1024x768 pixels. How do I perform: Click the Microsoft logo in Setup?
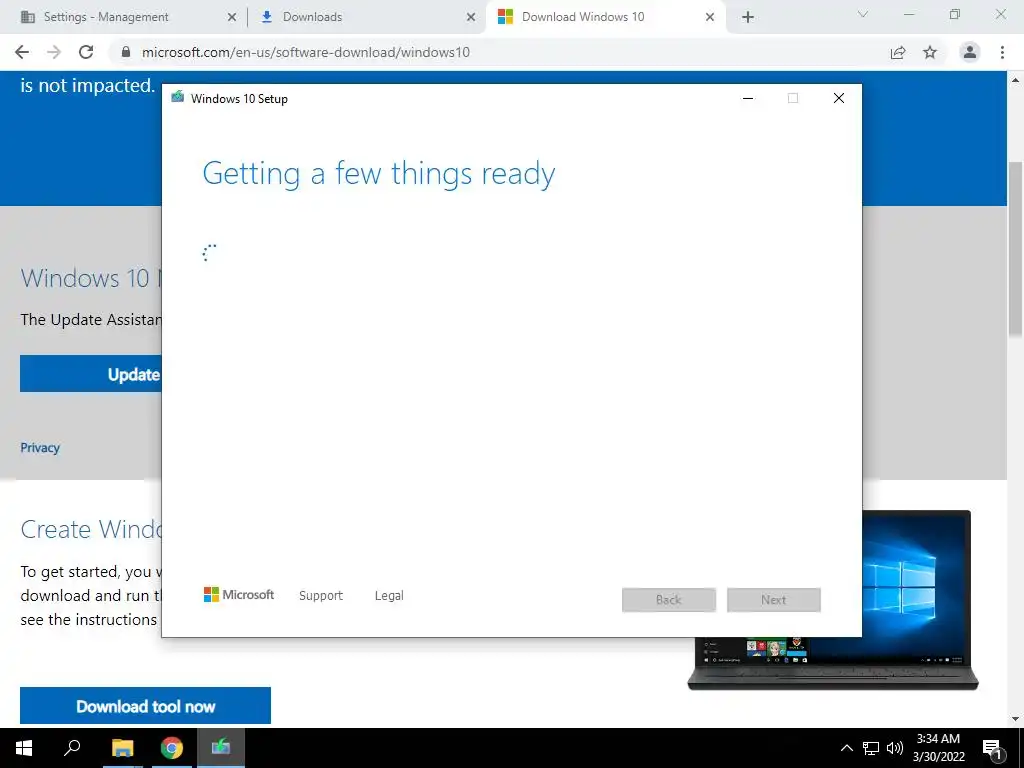click(x=239, y=595)
